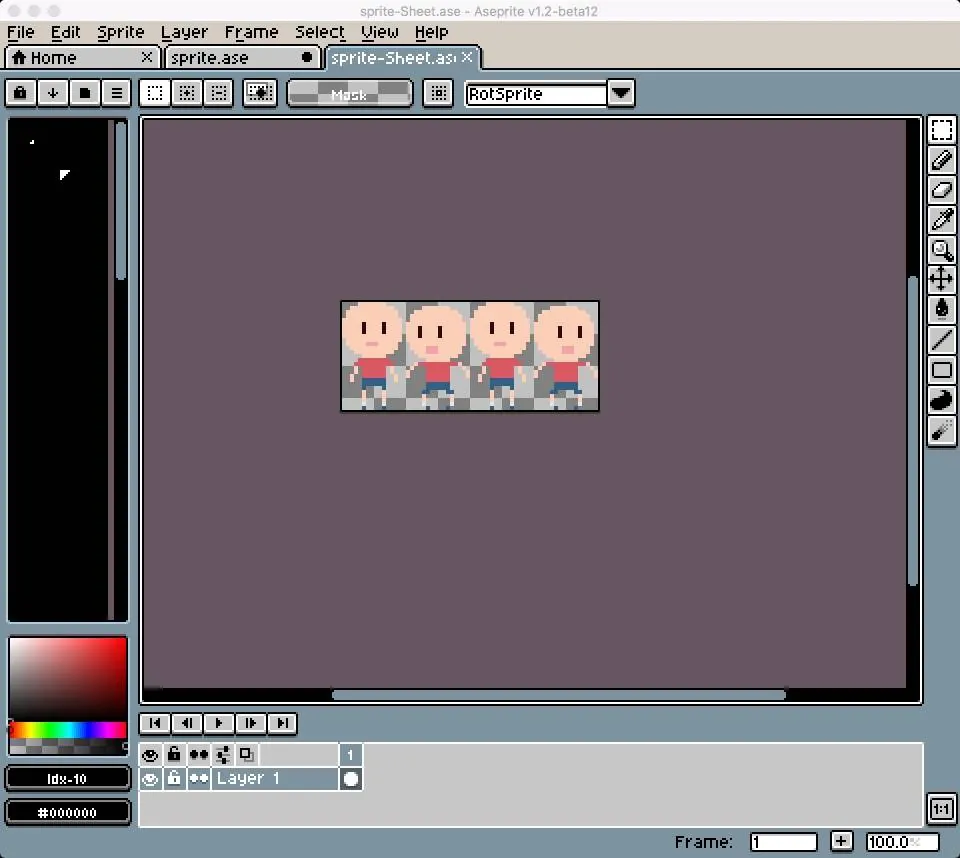Open the RotSprite algorithm dropdown arrow
The width and height of the screenshot is (960, 858).
pyautogui.click(x=621, y=93)
